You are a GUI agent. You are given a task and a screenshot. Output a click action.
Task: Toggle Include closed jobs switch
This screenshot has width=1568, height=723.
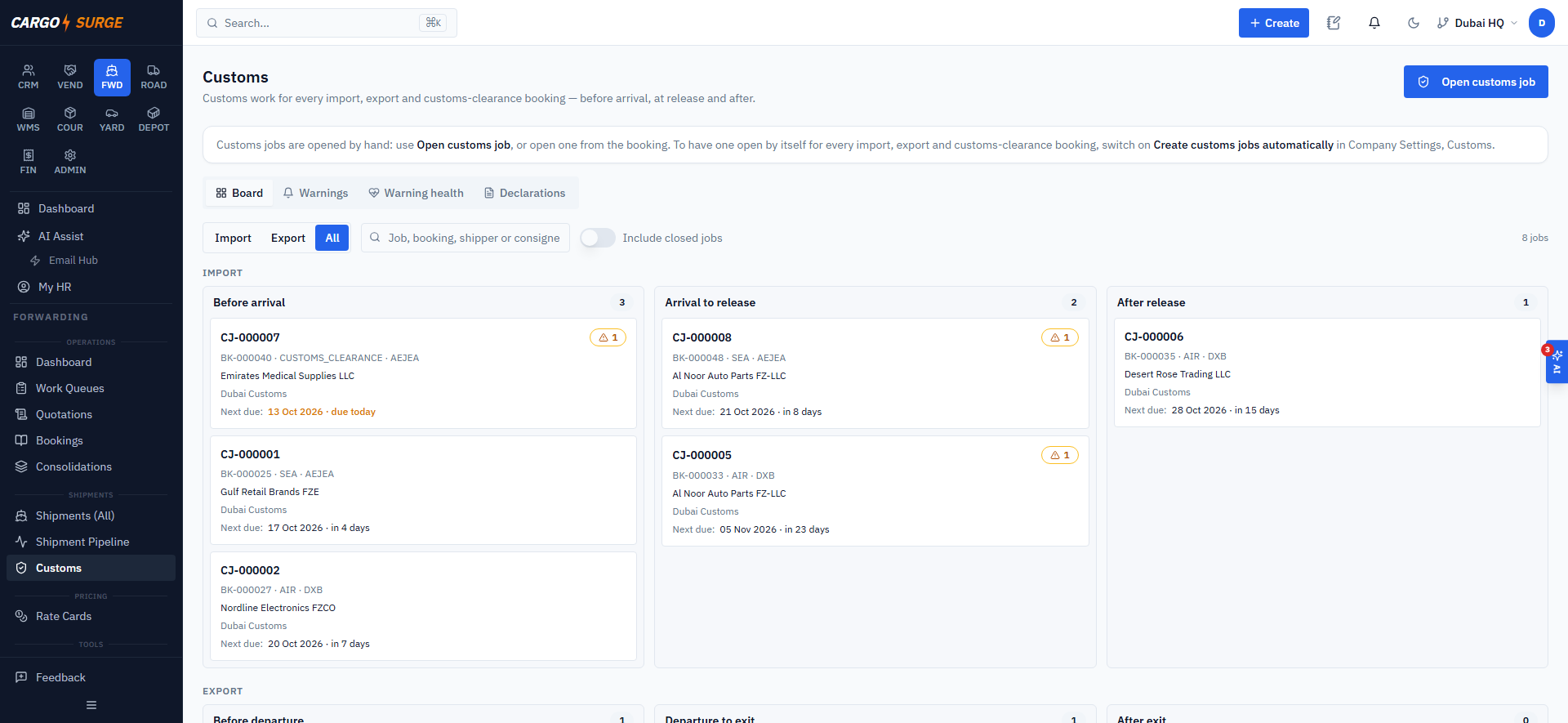pyautogui.click(x=598, y=238)
